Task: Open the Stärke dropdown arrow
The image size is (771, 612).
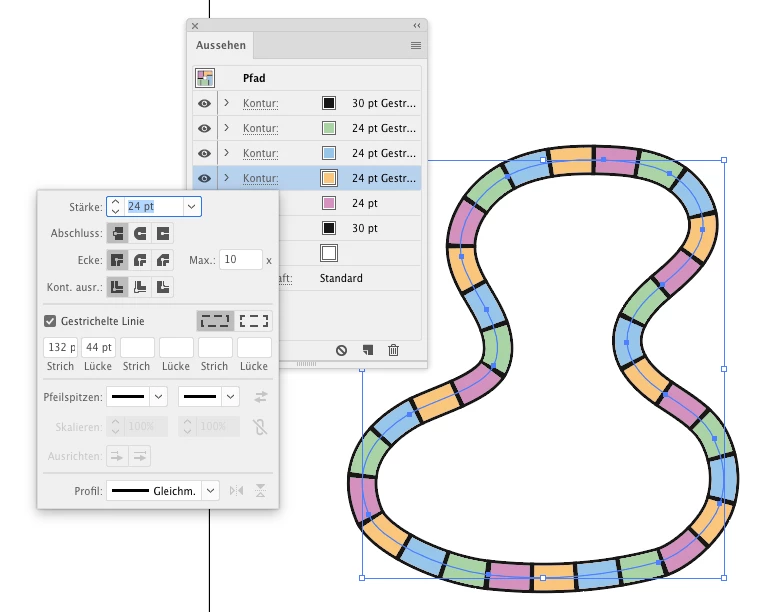Action: click(192, 207)
